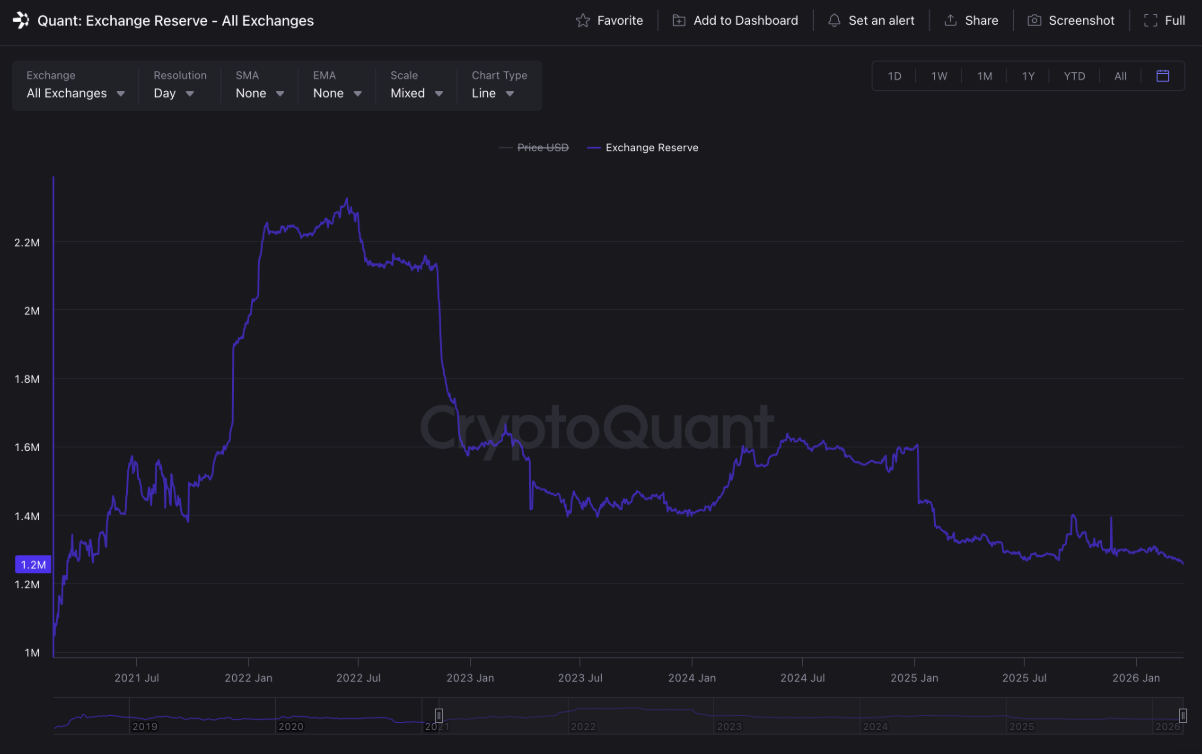Change Chart Type from Line dropdown

click(493, 93)
